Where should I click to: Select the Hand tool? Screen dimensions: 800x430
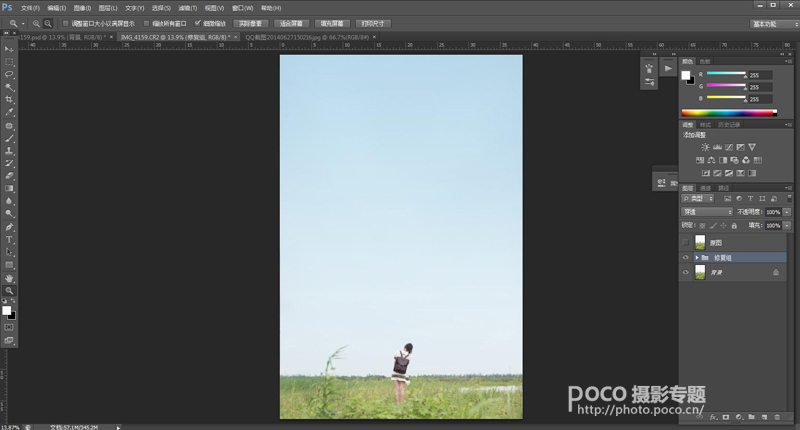(x=9, y=278)
